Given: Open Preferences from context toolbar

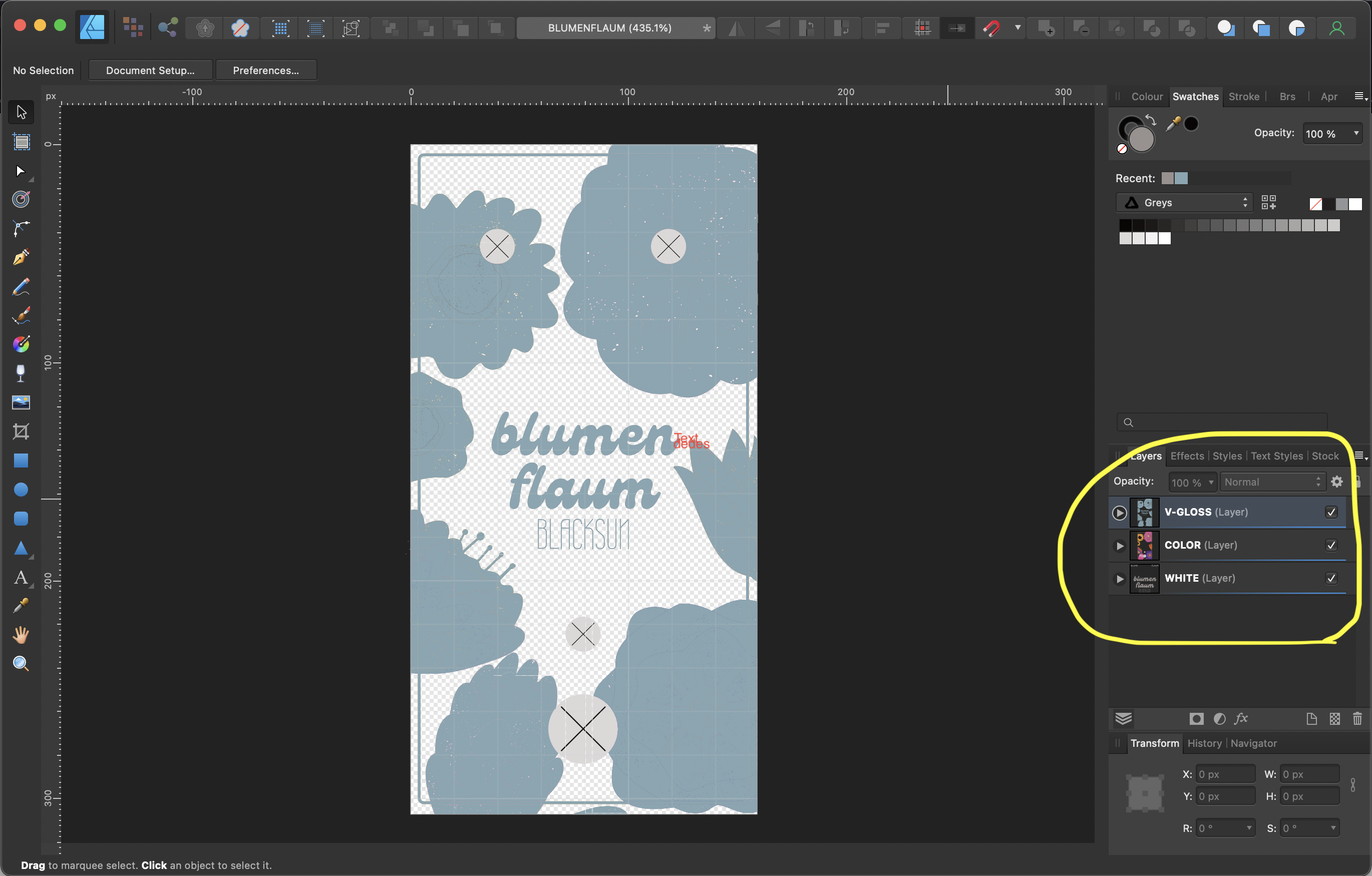Looking at the screenshot, I should pos(265,70).
